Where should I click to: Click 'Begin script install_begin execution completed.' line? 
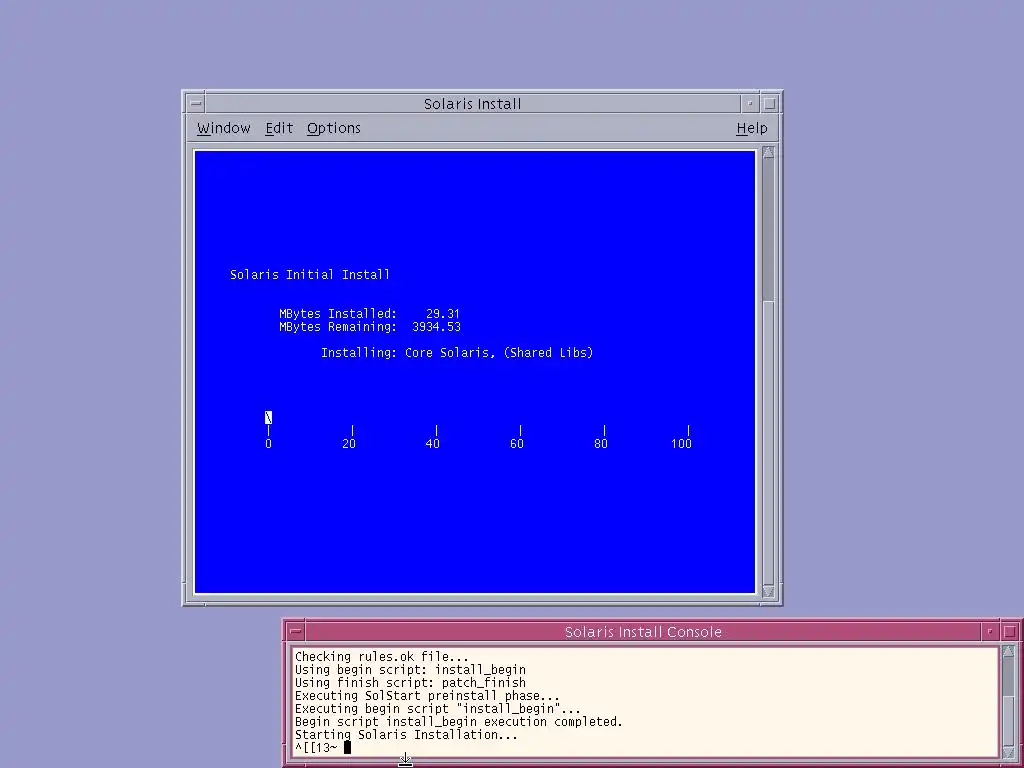coord(458,722)
